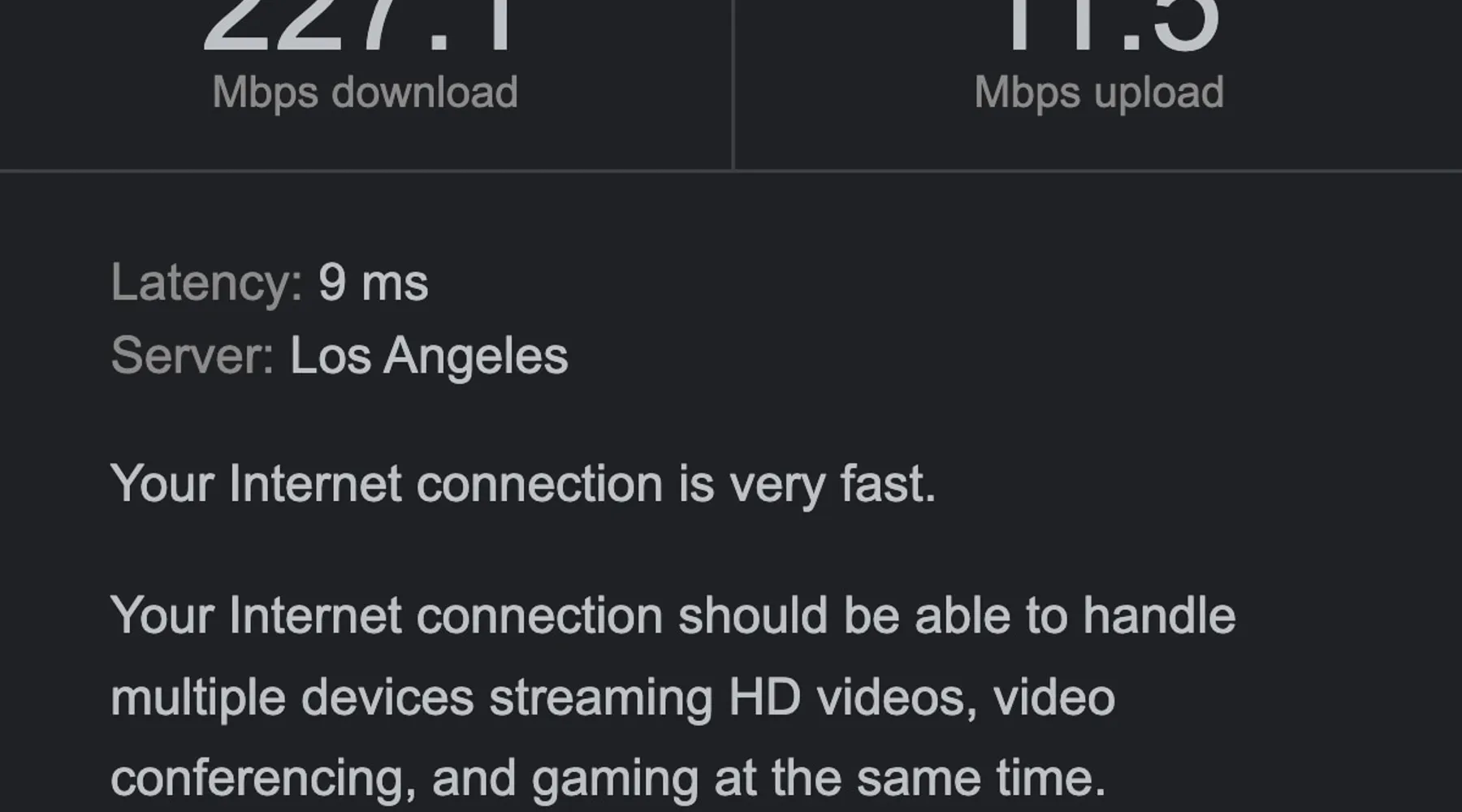Click the "9 ms" latency value

373,283
